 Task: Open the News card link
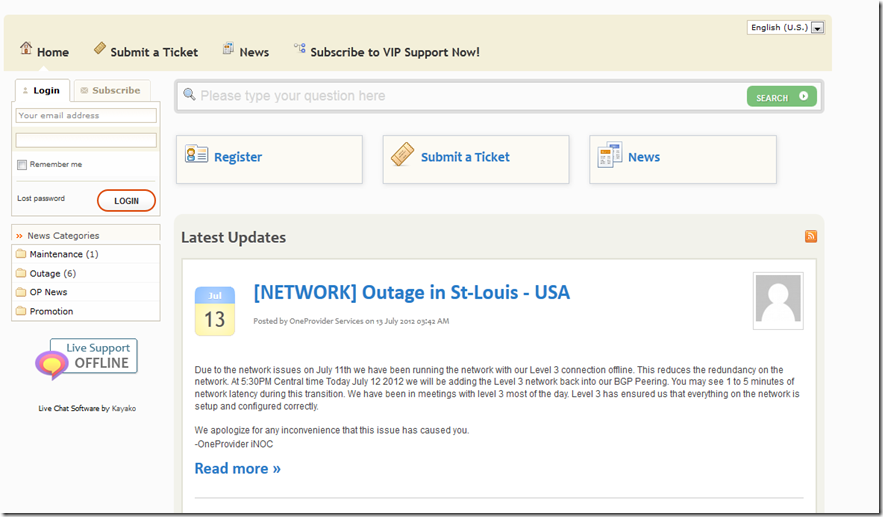[x=644, y=157]
